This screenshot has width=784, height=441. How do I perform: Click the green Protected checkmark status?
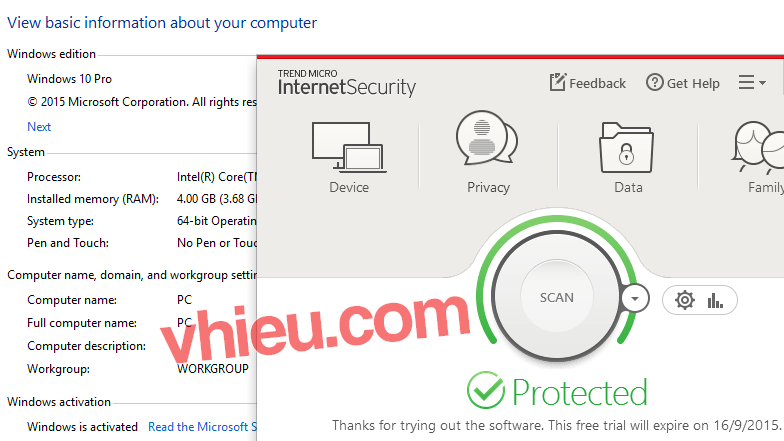[x=486, y=390]
